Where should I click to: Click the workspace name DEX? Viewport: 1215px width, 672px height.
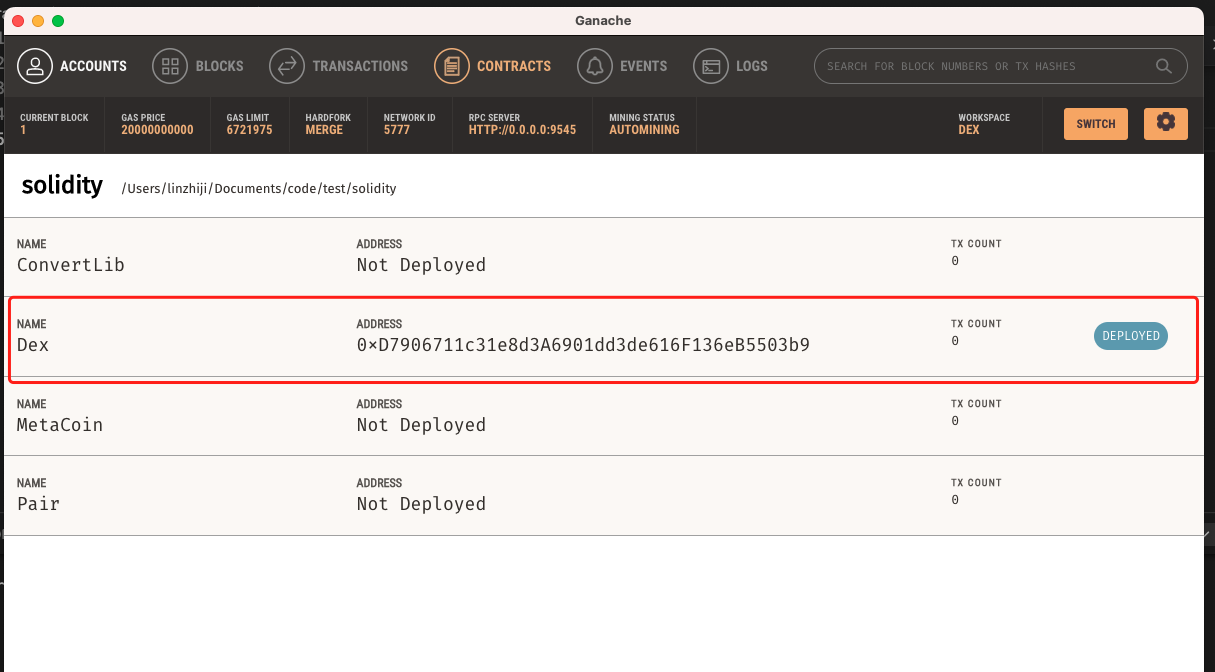[969, 130]
